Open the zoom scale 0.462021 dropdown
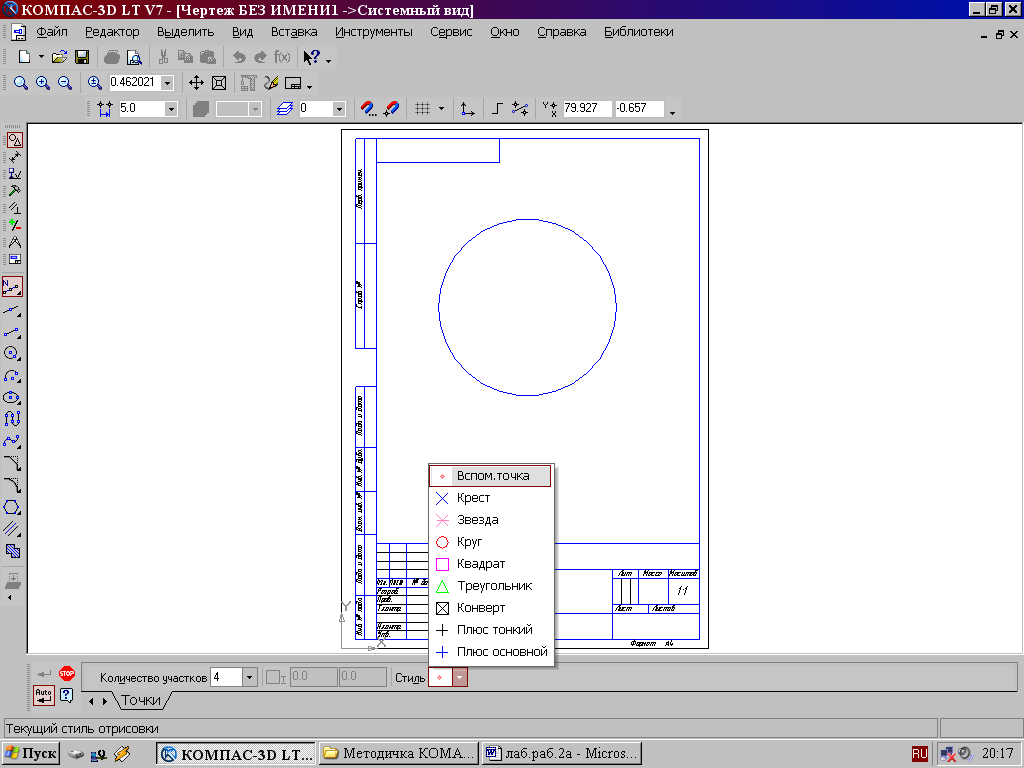1024x768 pixels. 167,83
